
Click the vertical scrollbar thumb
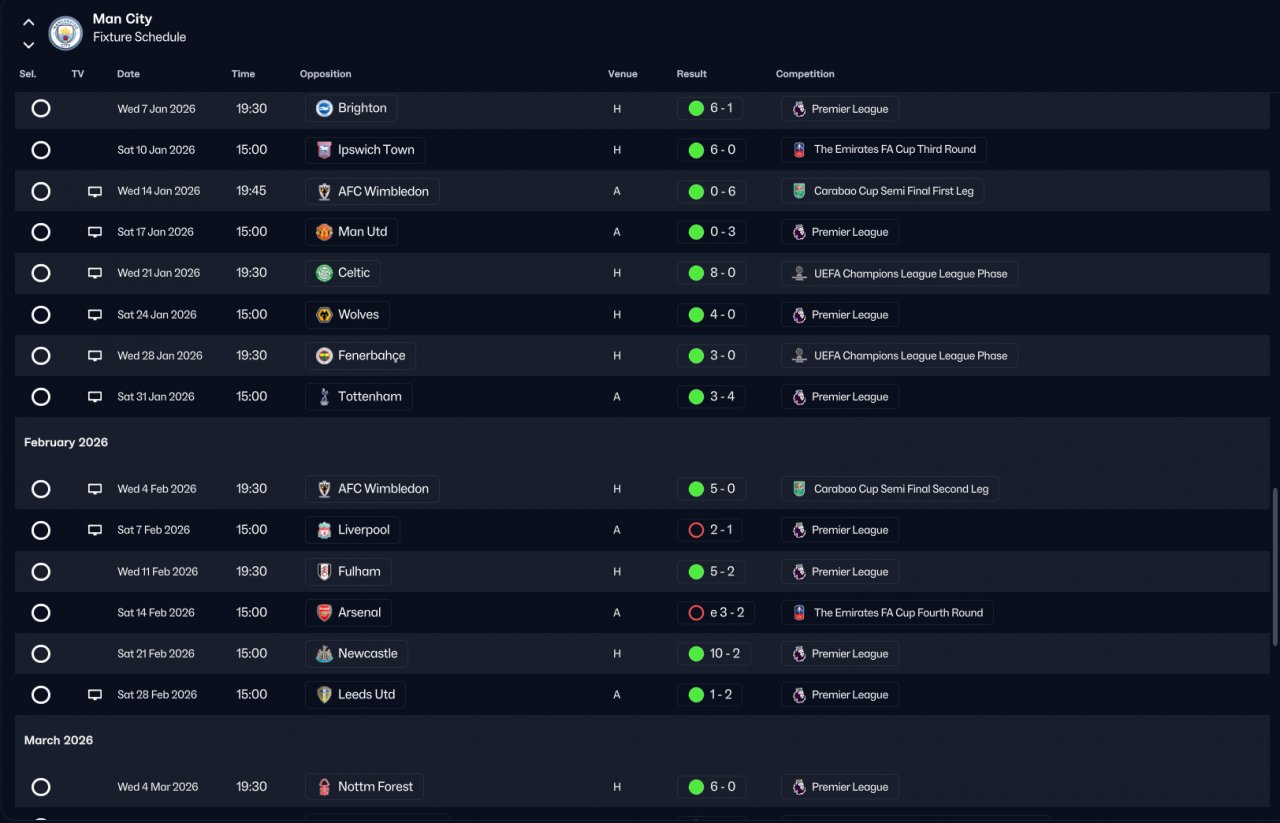pyautogui.click(x=1273, y=568)
